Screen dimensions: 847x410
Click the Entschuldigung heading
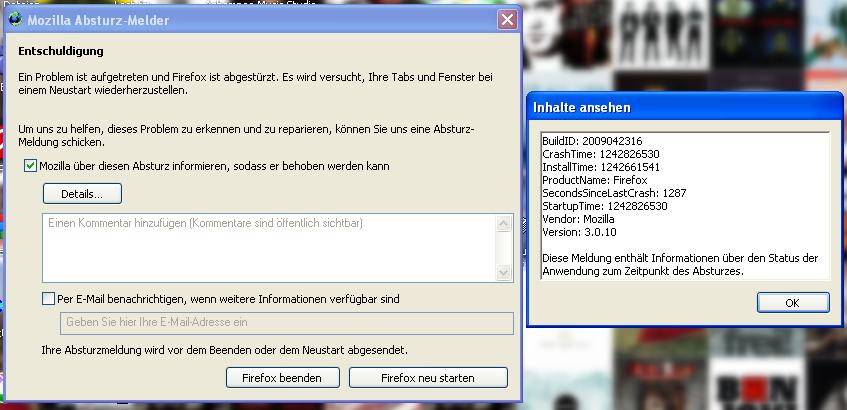[60, 51]
